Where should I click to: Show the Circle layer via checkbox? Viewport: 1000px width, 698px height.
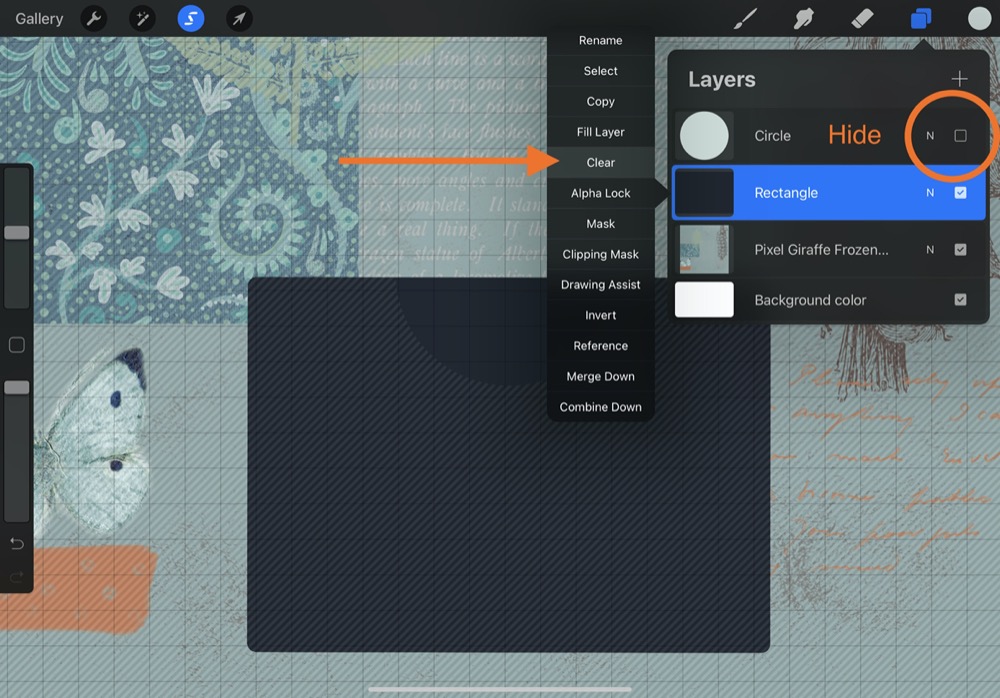click(x=960, y=135)
